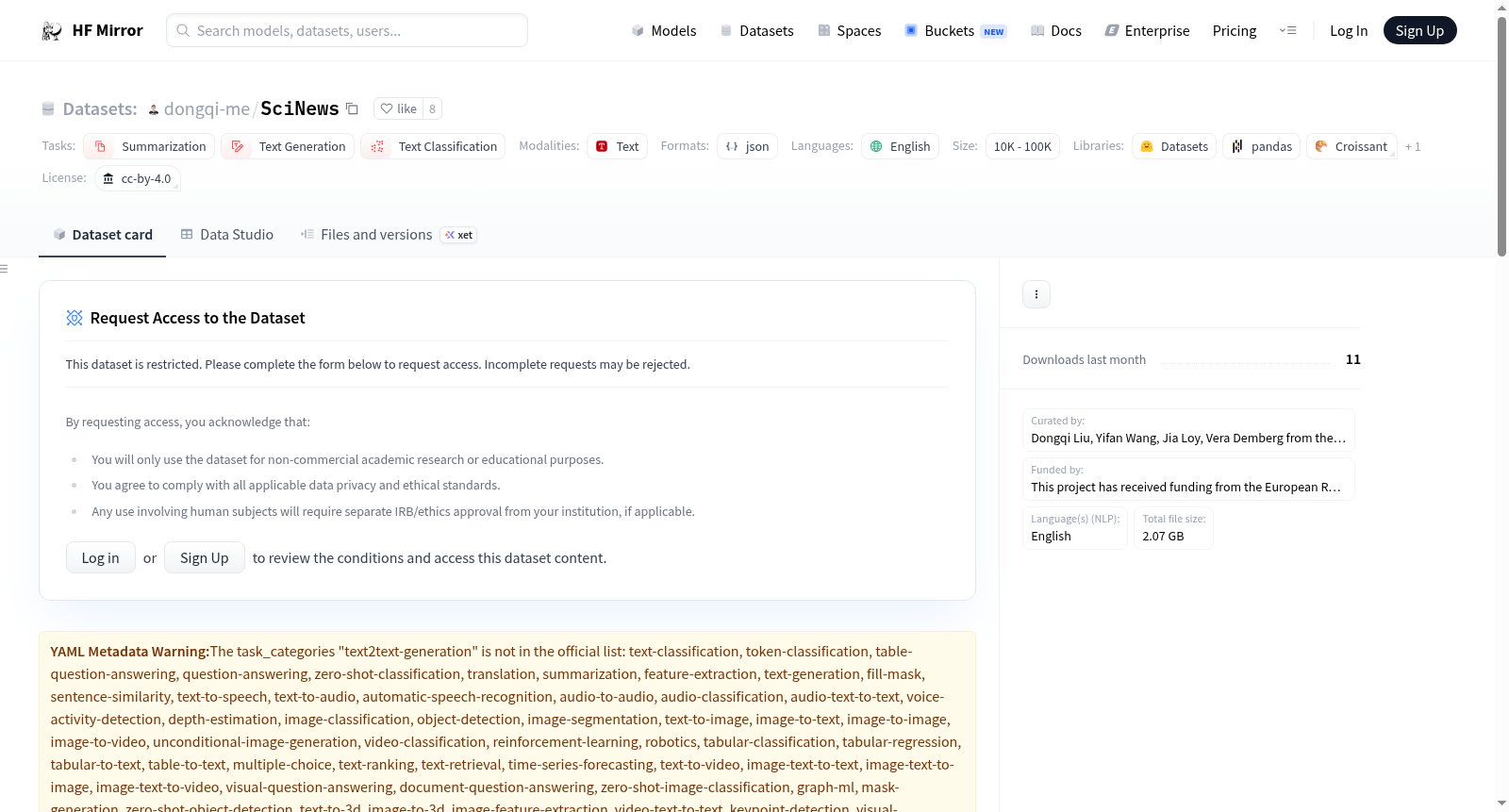Open the dongqi-me author profile link

[x=207, y=108]
